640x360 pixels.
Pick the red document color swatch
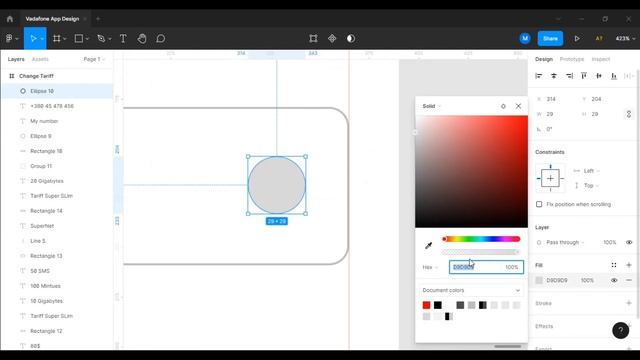pyautogui.click(x=426, y=305)
